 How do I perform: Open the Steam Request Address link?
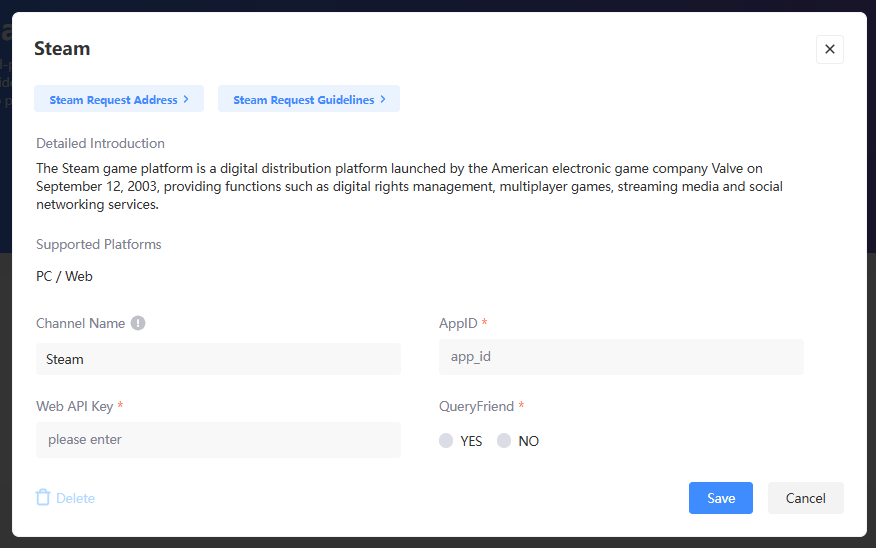[113, 99]
